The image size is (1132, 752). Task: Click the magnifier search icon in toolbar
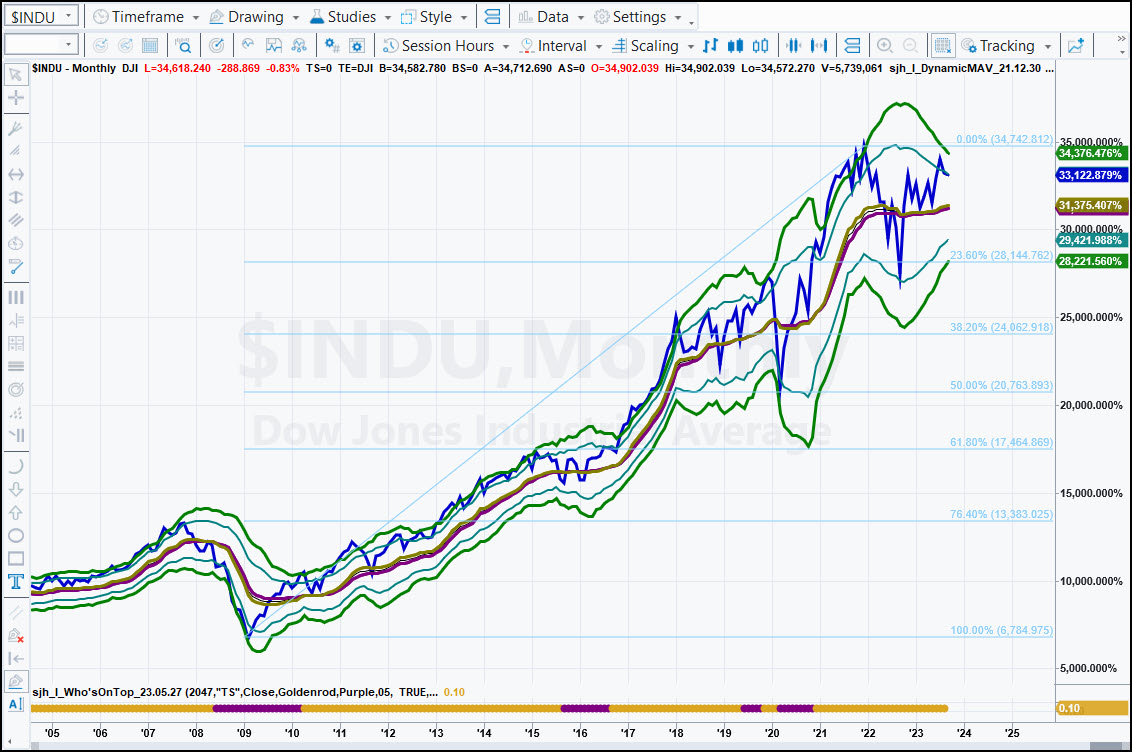[x=183, y=45]
